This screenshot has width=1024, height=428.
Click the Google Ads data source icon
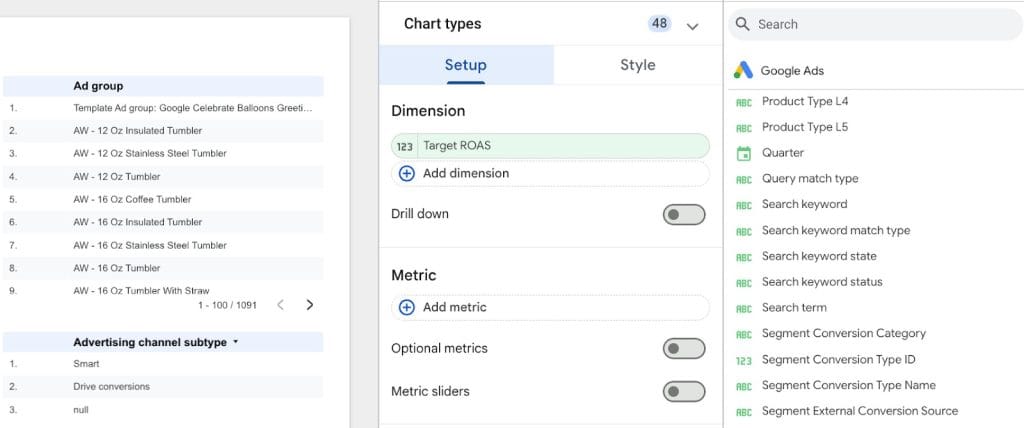pos(743,70)
